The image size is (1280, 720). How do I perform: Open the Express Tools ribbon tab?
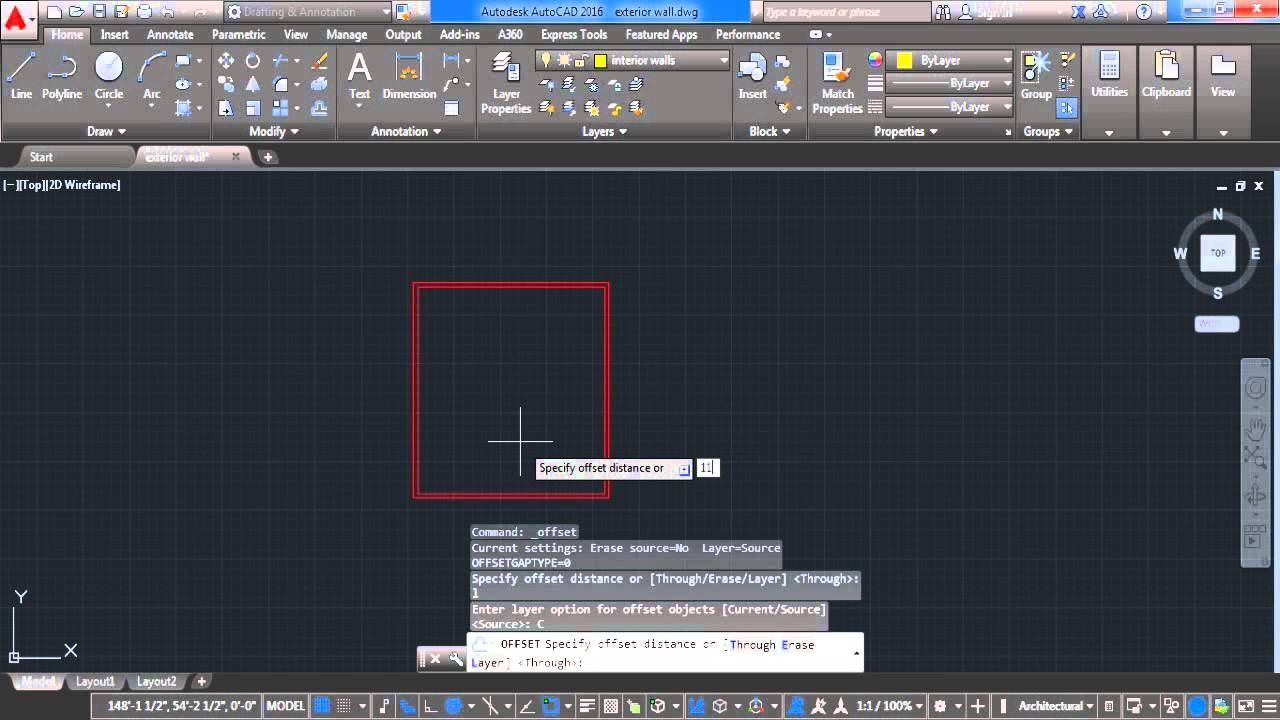click(574, 34)
